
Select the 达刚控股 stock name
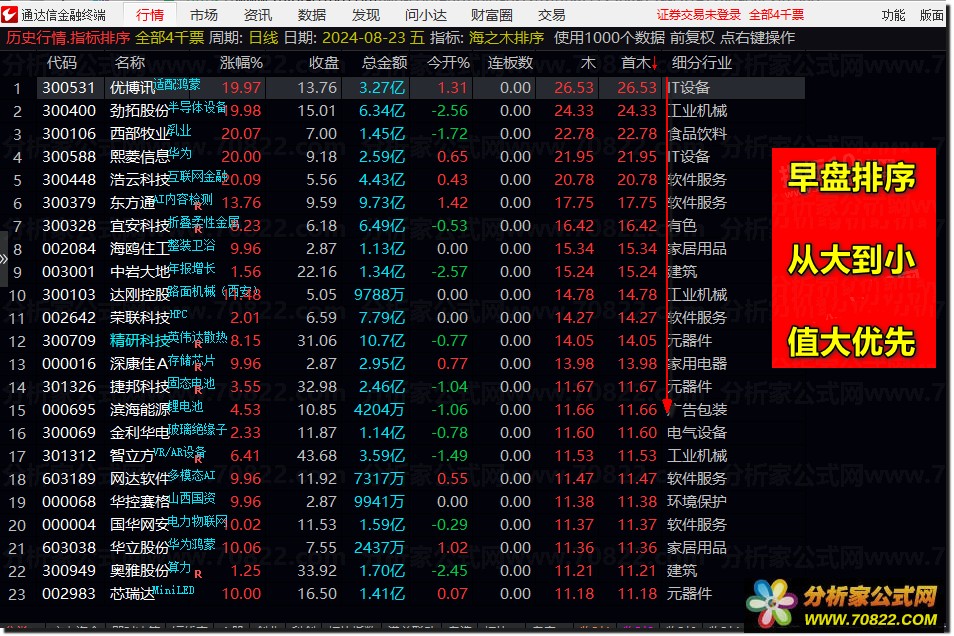(139, 295)
